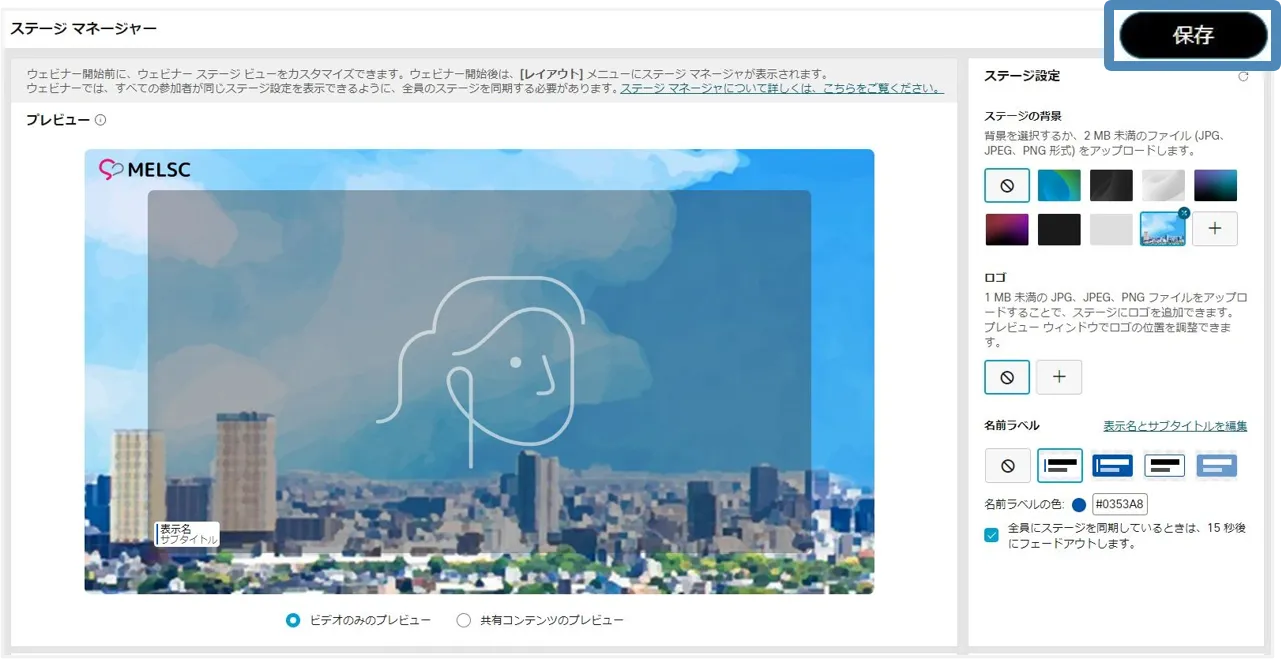The height and width of the screenshot is (659, 1281).
Task: Select ビデオのみのプレビュー radio button
Action: 293,620
